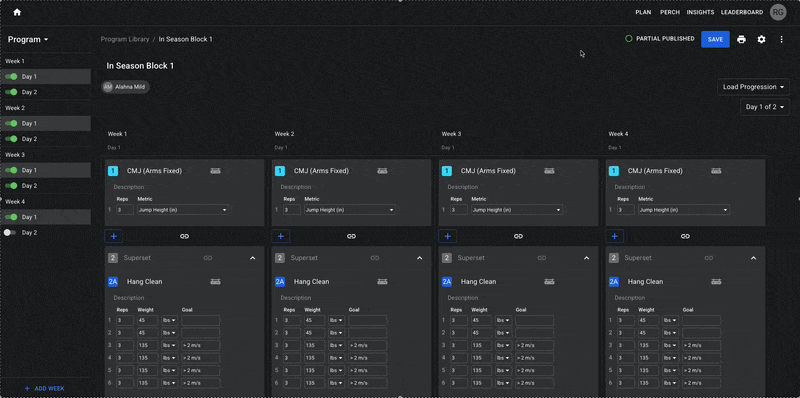800x398 pixels.
Task: Collapse the Week 4 Superset section
Action: click(754, 258)
